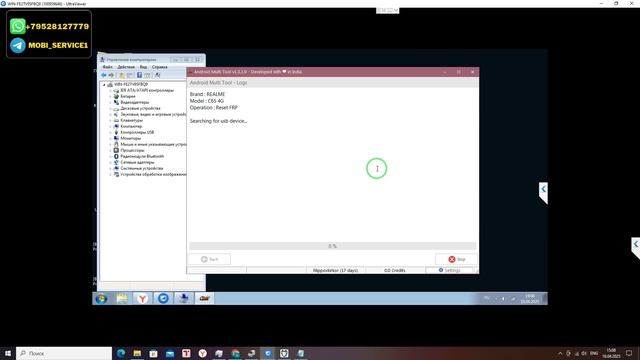Open Computer Management on remote taskbar
The image size is (640, 360).
[184, 299]
